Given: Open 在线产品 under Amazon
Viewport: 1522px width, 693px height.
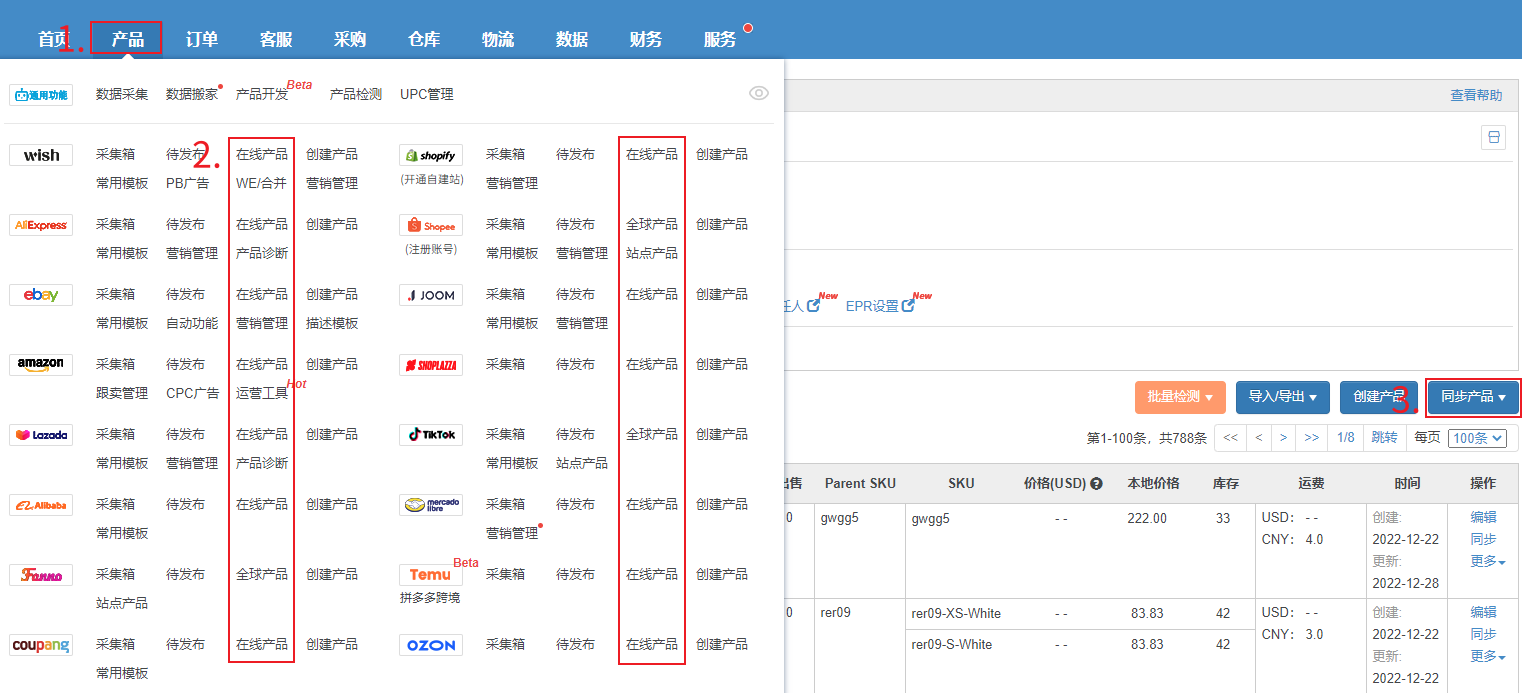Looking at the screenshot, I should (x=262, y=364).
